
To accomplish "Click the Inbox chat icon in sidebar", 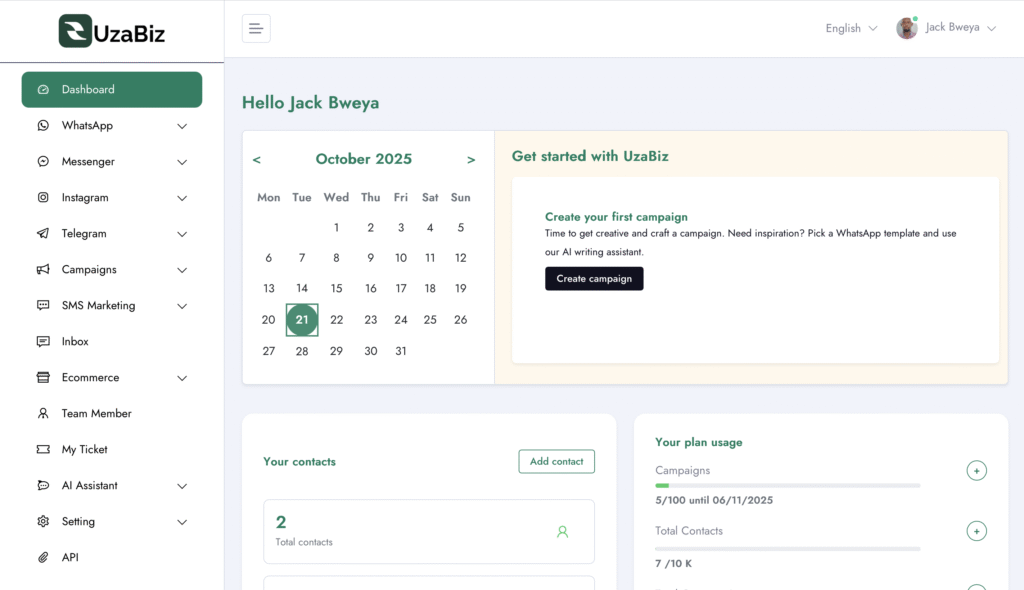I will point(43,342).
